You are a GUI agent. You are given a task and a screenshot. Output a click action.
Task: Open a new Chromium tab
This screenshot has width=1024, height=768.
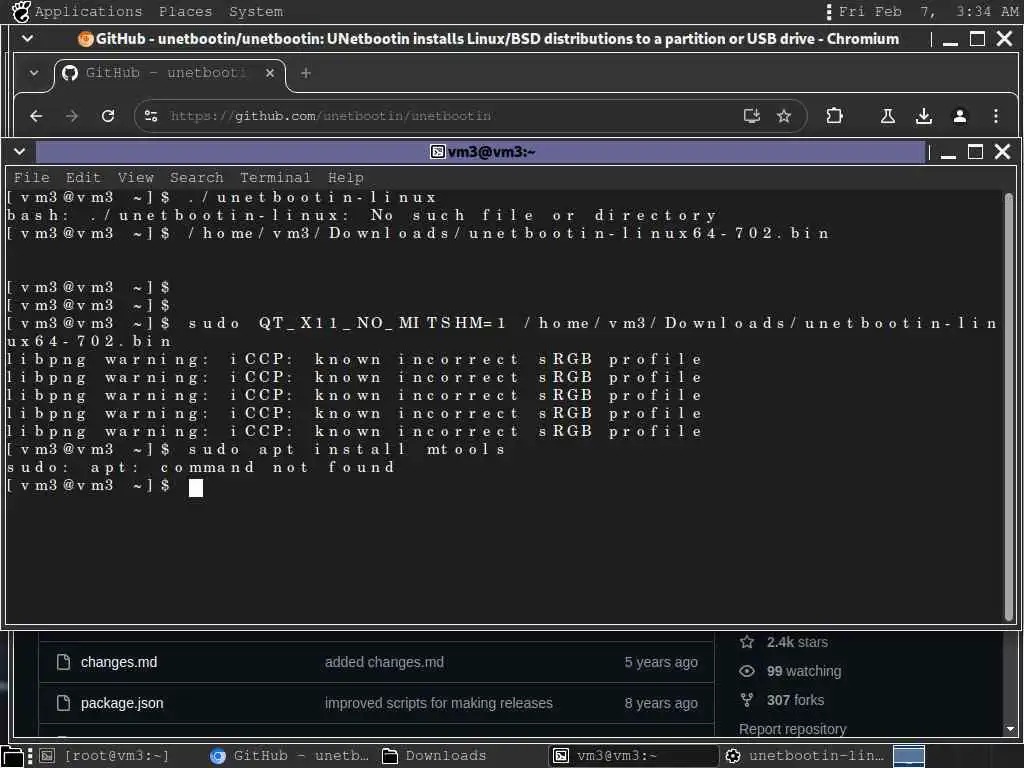(306, 73)
